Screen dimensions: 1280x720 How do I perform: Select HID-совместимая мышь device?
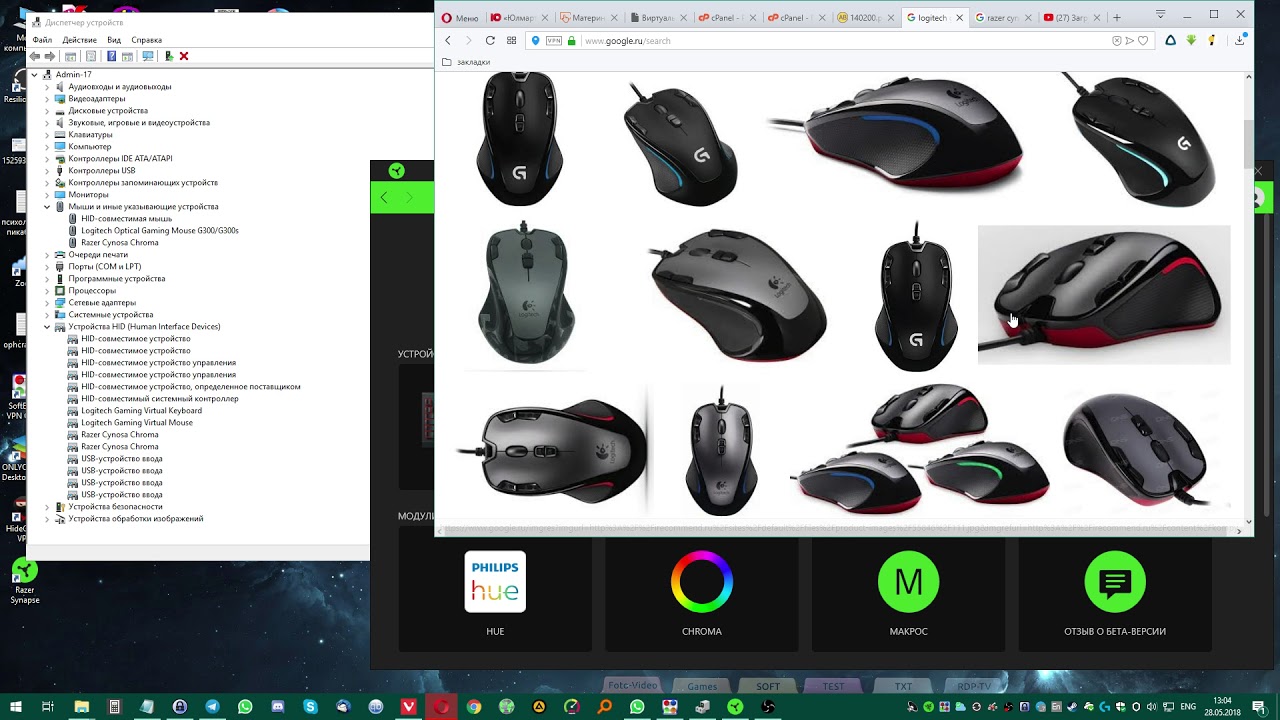tap(127, 219)
